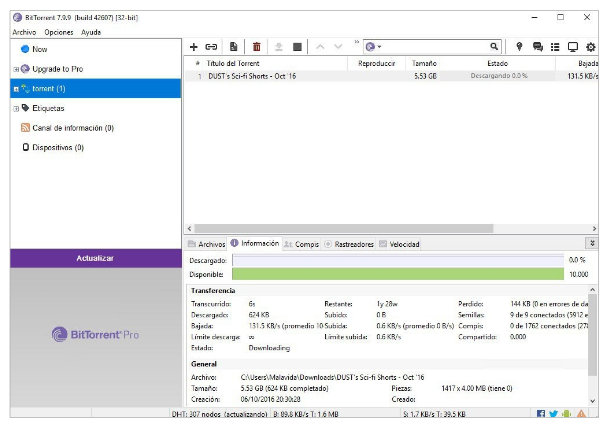Click the Start Torrent upload-arrow icon

[279, 47]
